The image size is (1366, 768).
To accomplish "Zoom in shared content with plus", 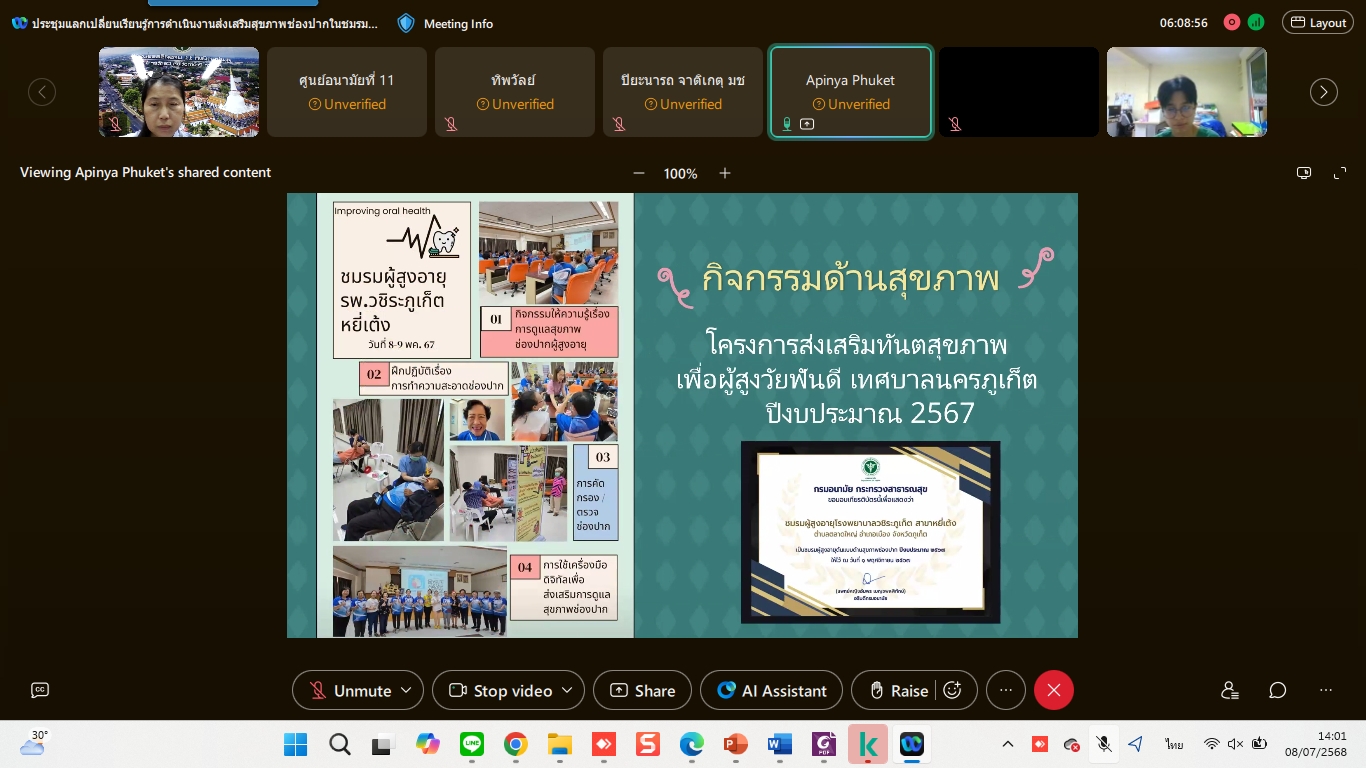I will (x=725, y=173).
